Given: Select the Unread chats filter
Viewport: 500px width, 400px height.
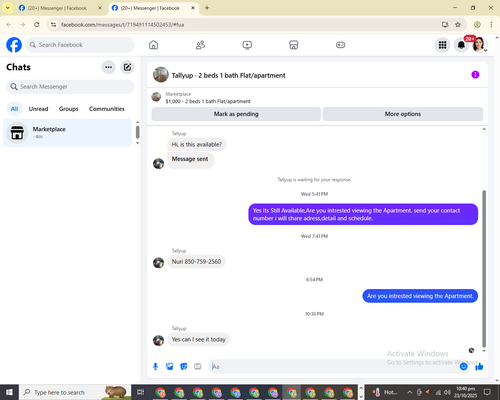Looking at the screenshot, I should tap(38, 109).
